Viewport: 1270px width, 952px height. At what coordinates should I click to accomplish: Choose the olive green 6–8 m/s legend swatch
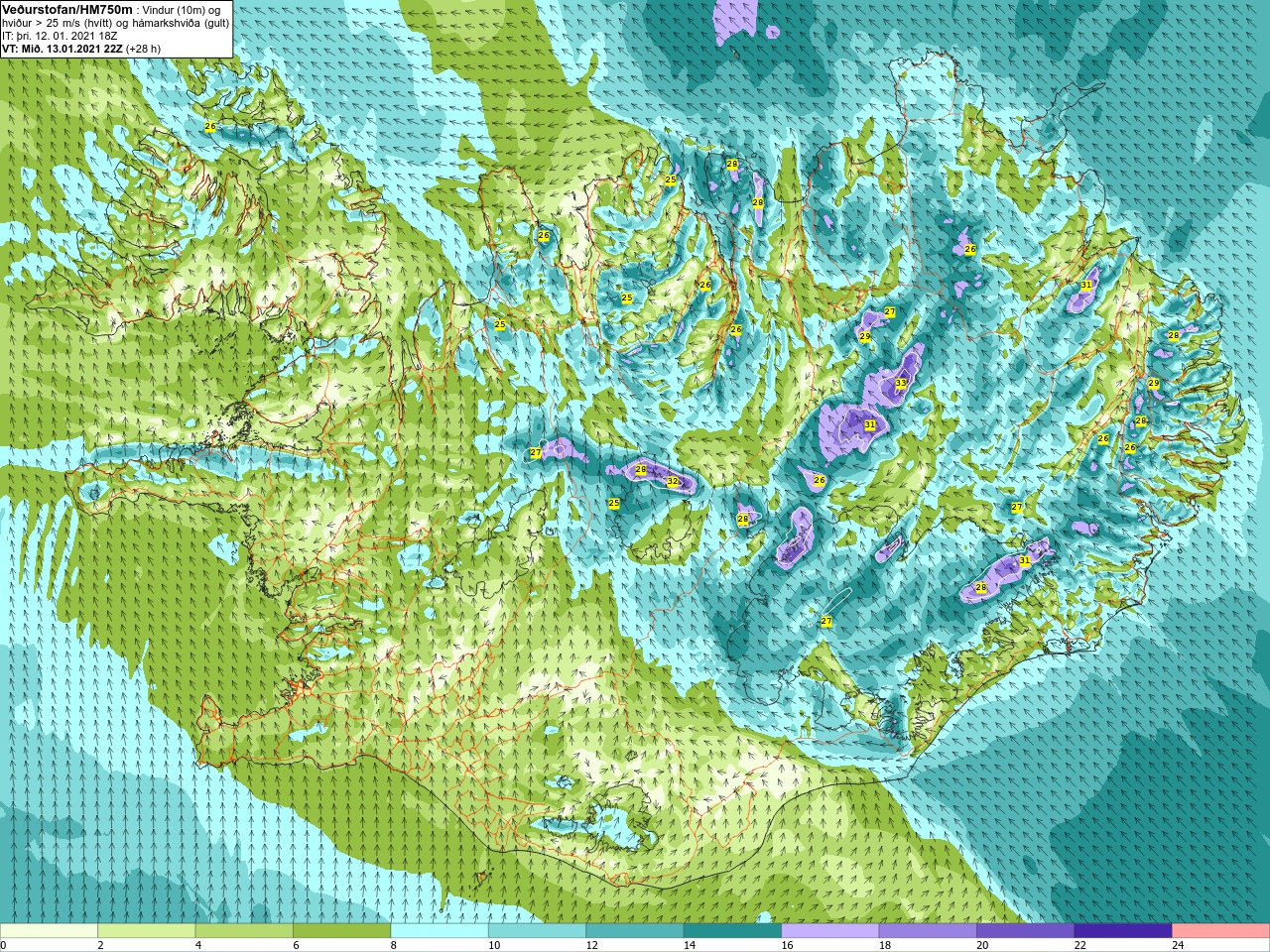point(342,930)
